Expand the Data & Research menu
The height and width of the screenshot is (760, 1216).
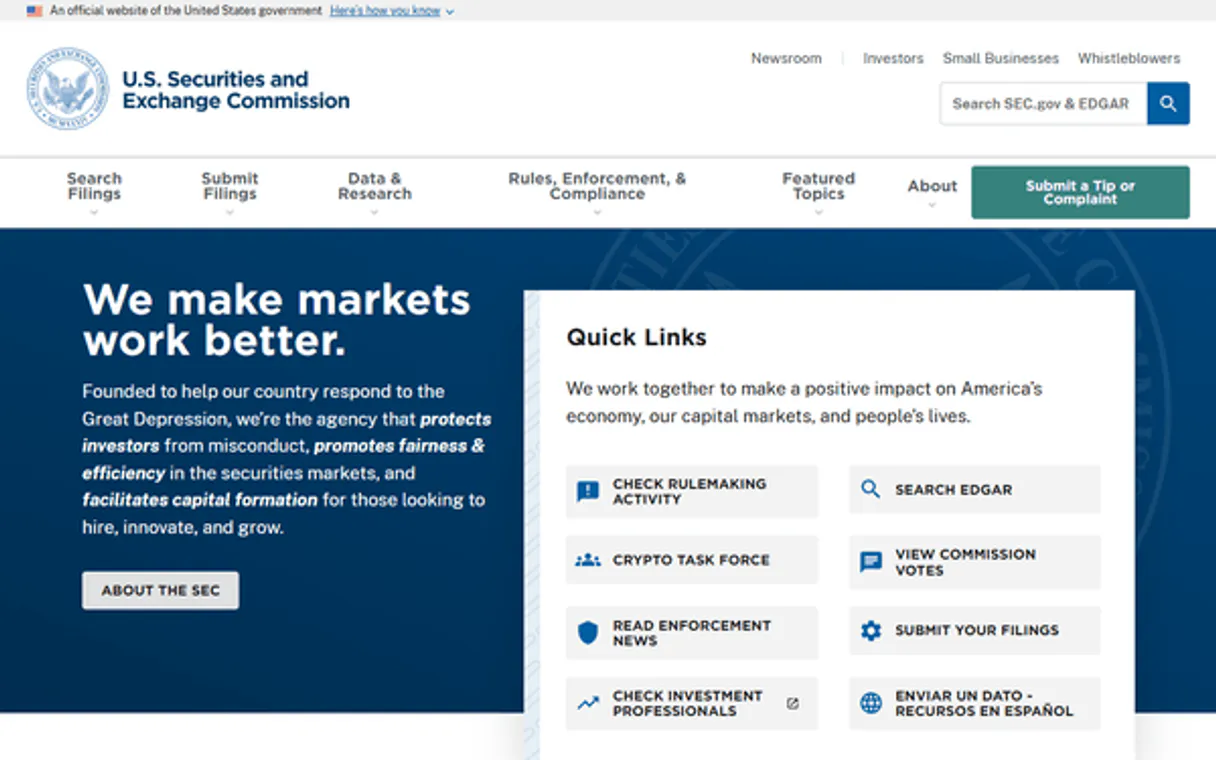(374, 185)
